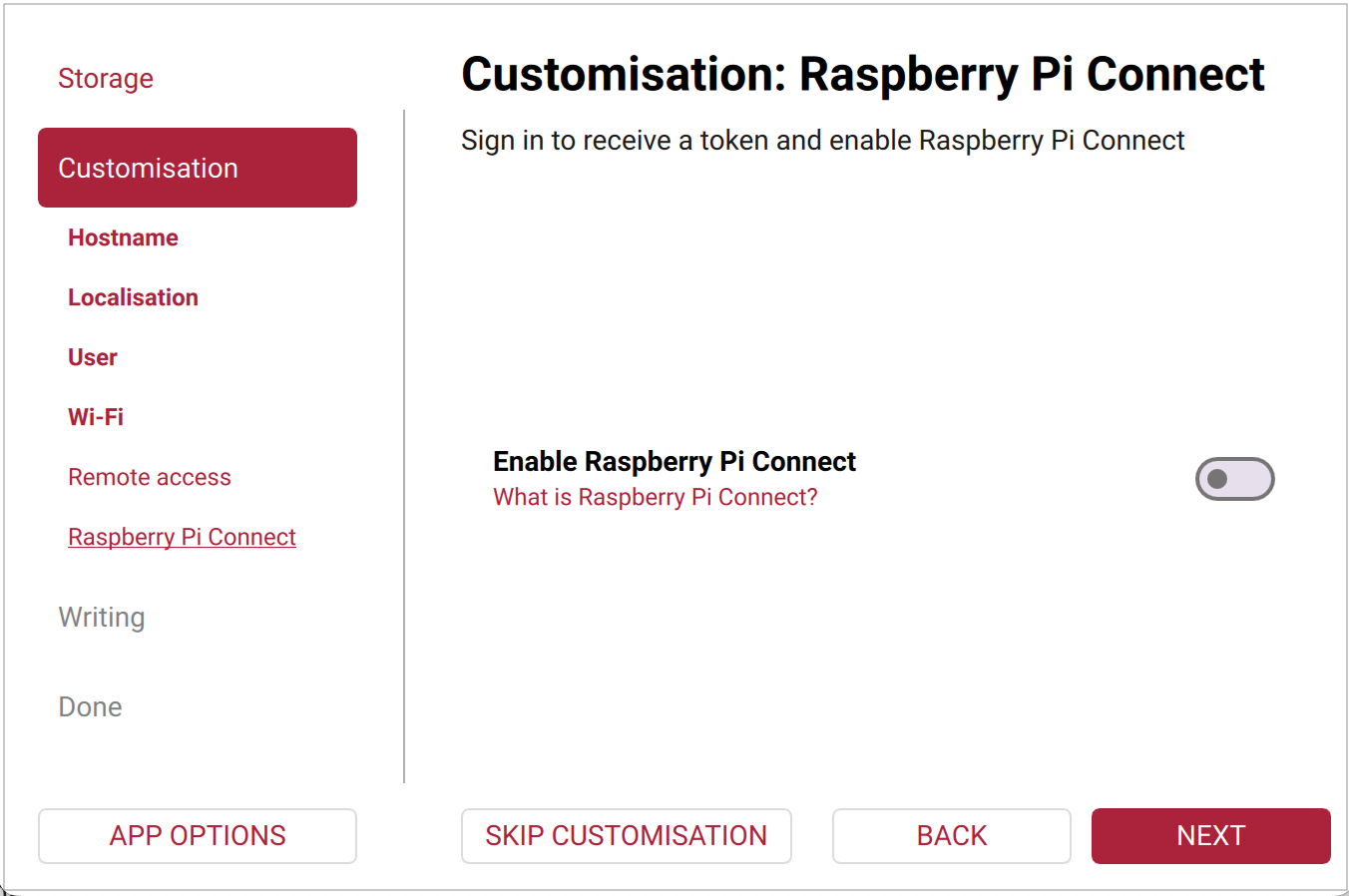This screenshot has width=1349, height=896.
Task: Open APP OPTIONS
Action: click(197, 836)
